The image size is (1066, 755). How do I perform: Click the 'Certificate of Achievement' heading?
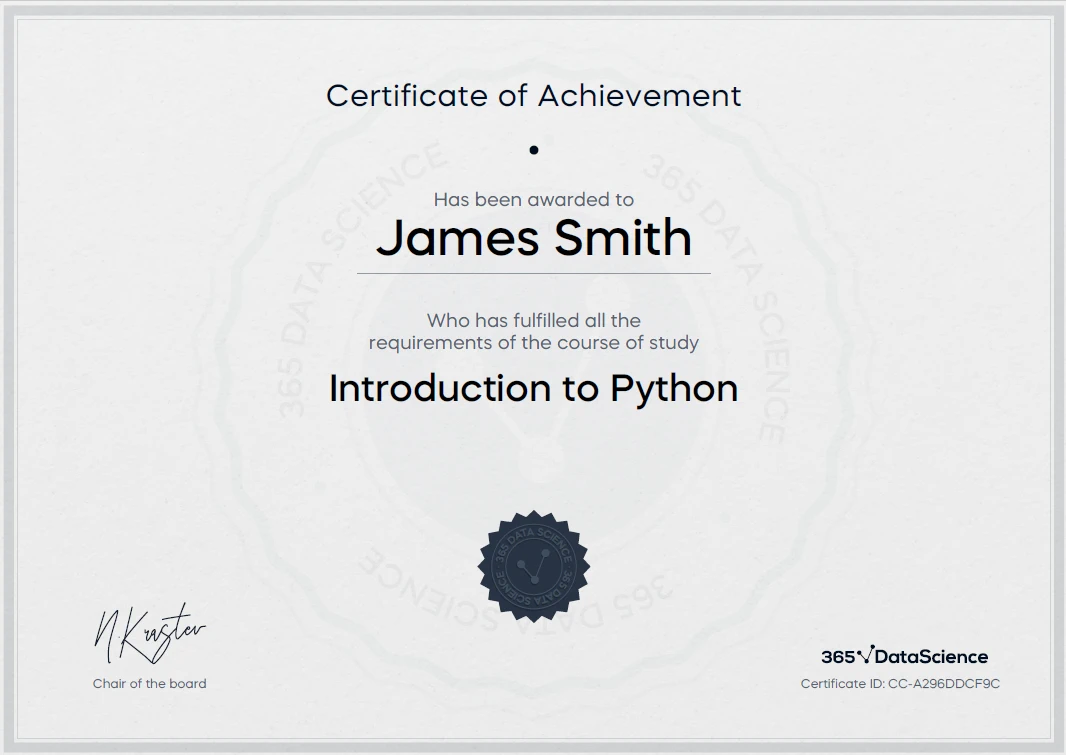click(533, 96)
